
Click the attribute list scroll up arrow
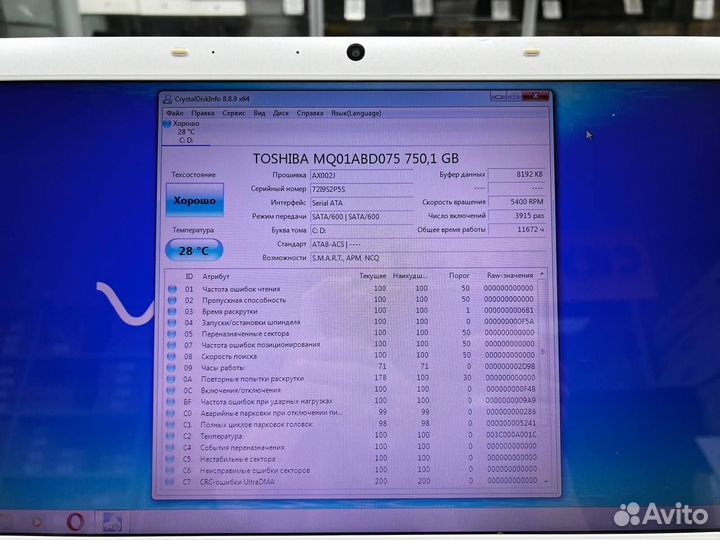(542, 274)
